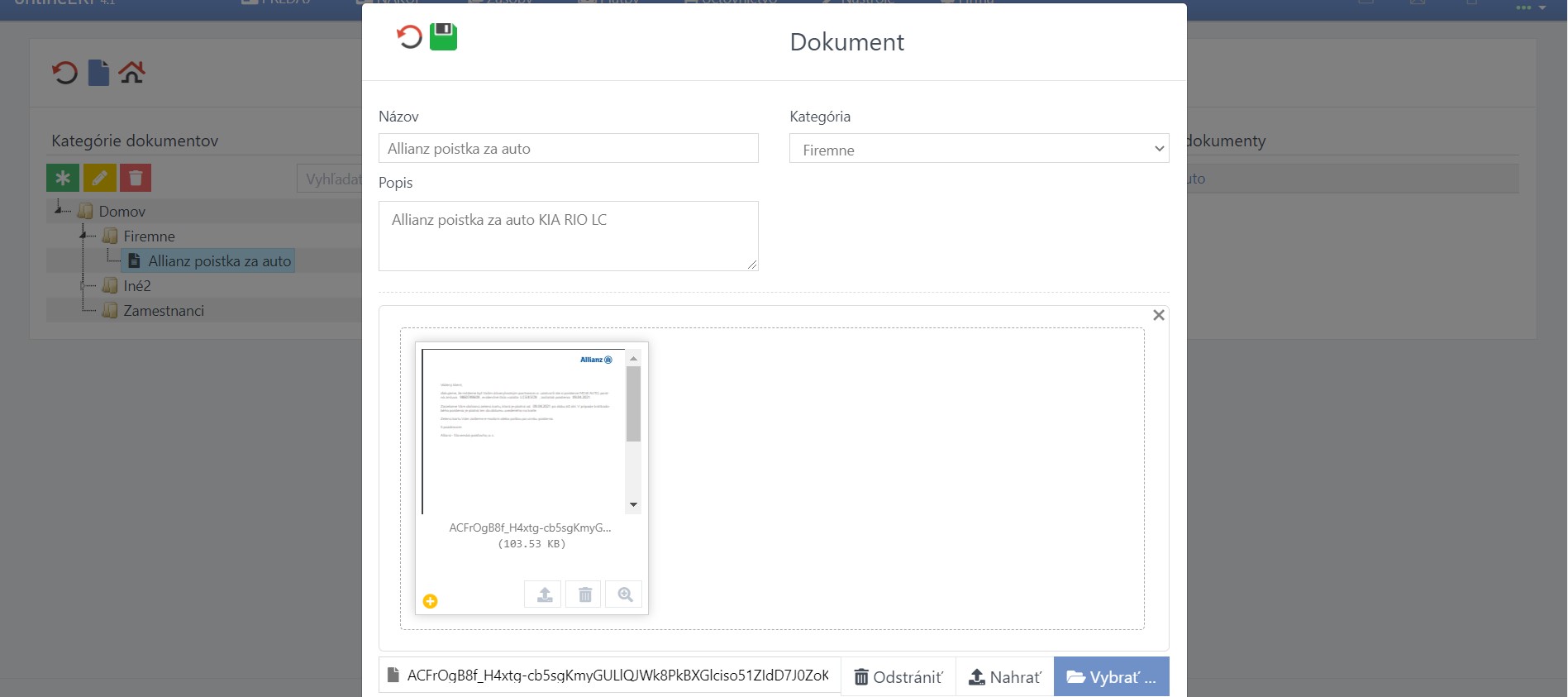This screenshot has height=697, width=1568.
Task: Click the red refresh icon in the background page toolbar
Action: [64, 73]
